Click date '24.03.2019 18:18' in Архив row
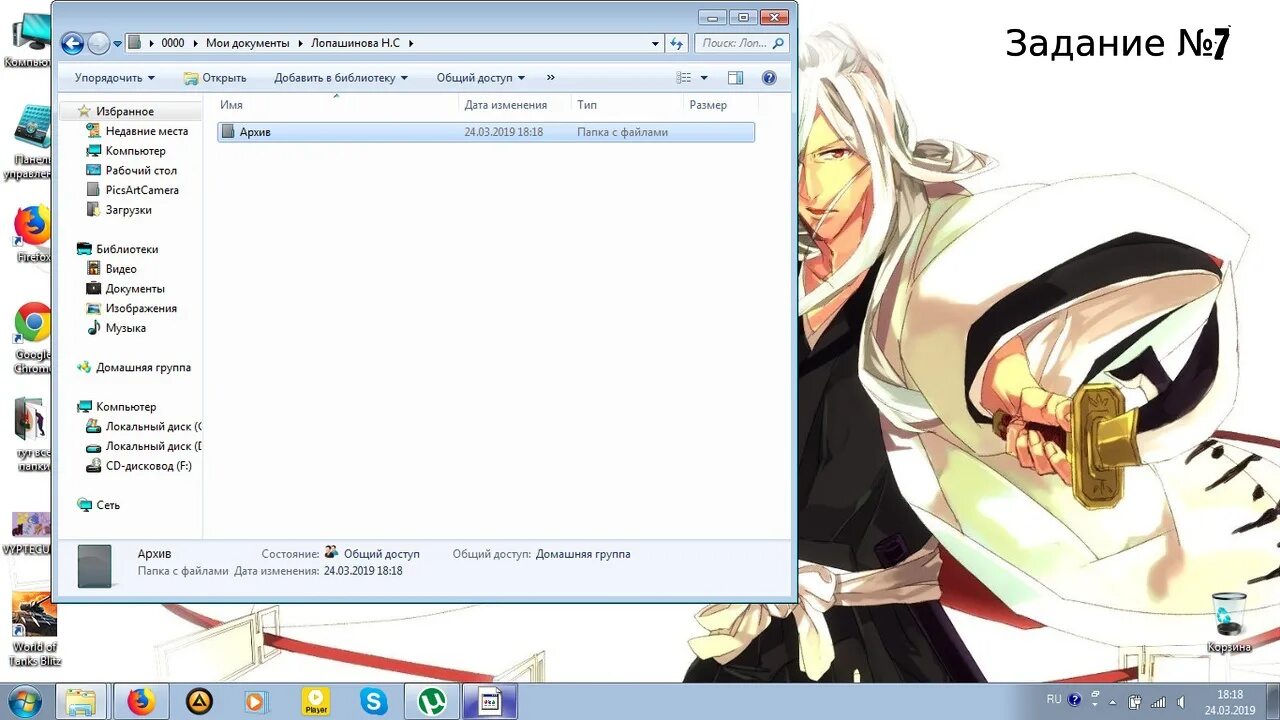1280x720 pixels. point(503,132)
